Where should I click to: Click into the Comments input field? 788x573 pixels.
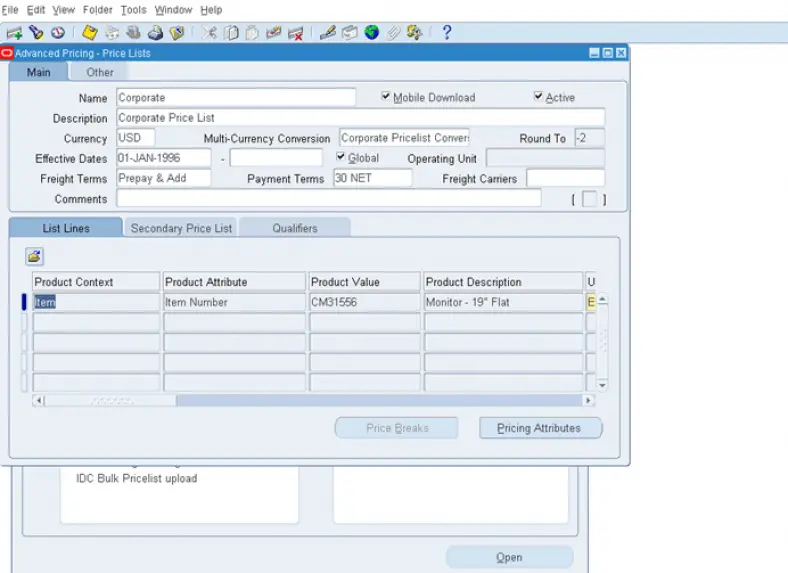click(x=328, y=199)
